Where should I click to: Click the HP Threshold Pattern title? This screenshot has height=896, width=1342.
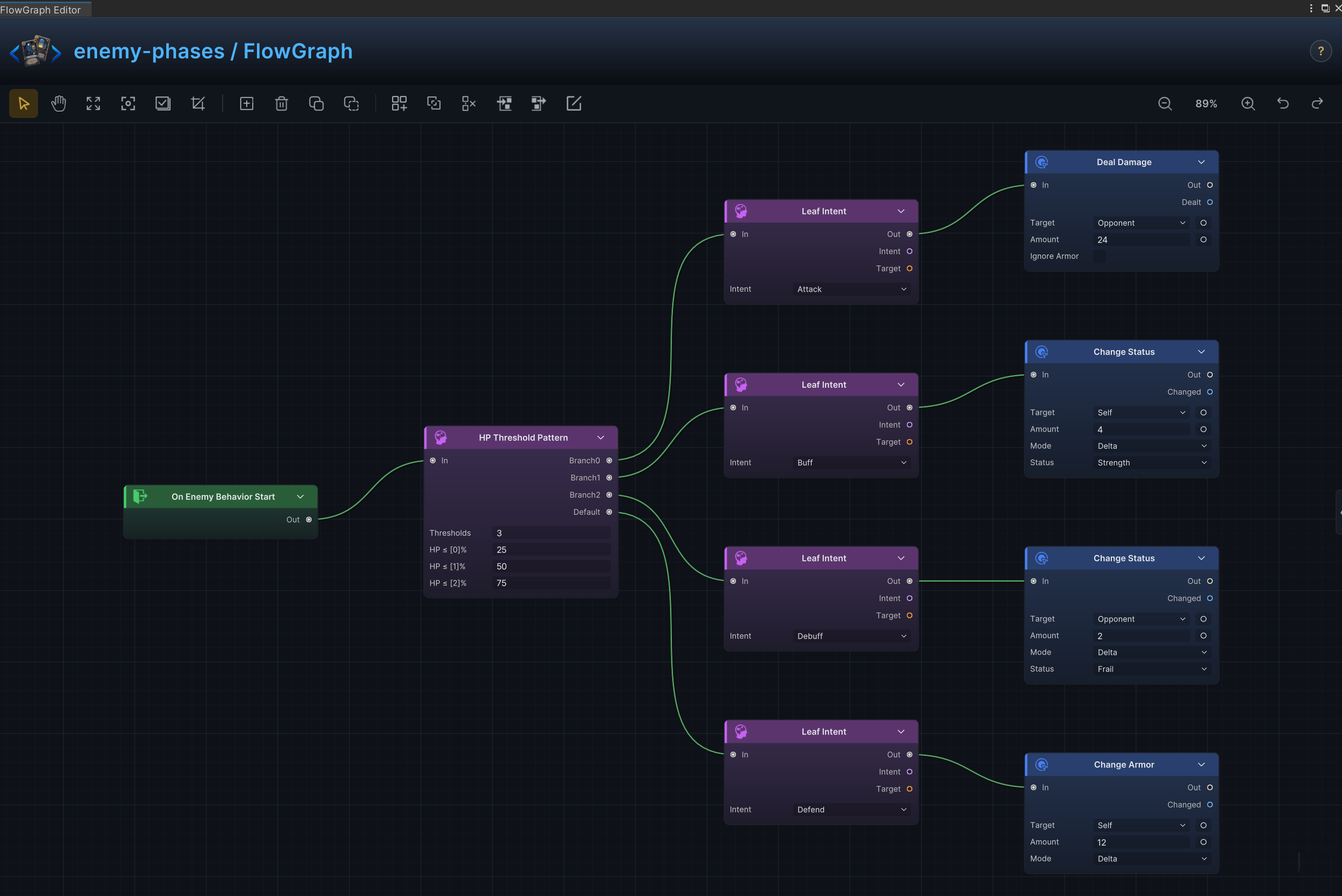coord(523,438)
